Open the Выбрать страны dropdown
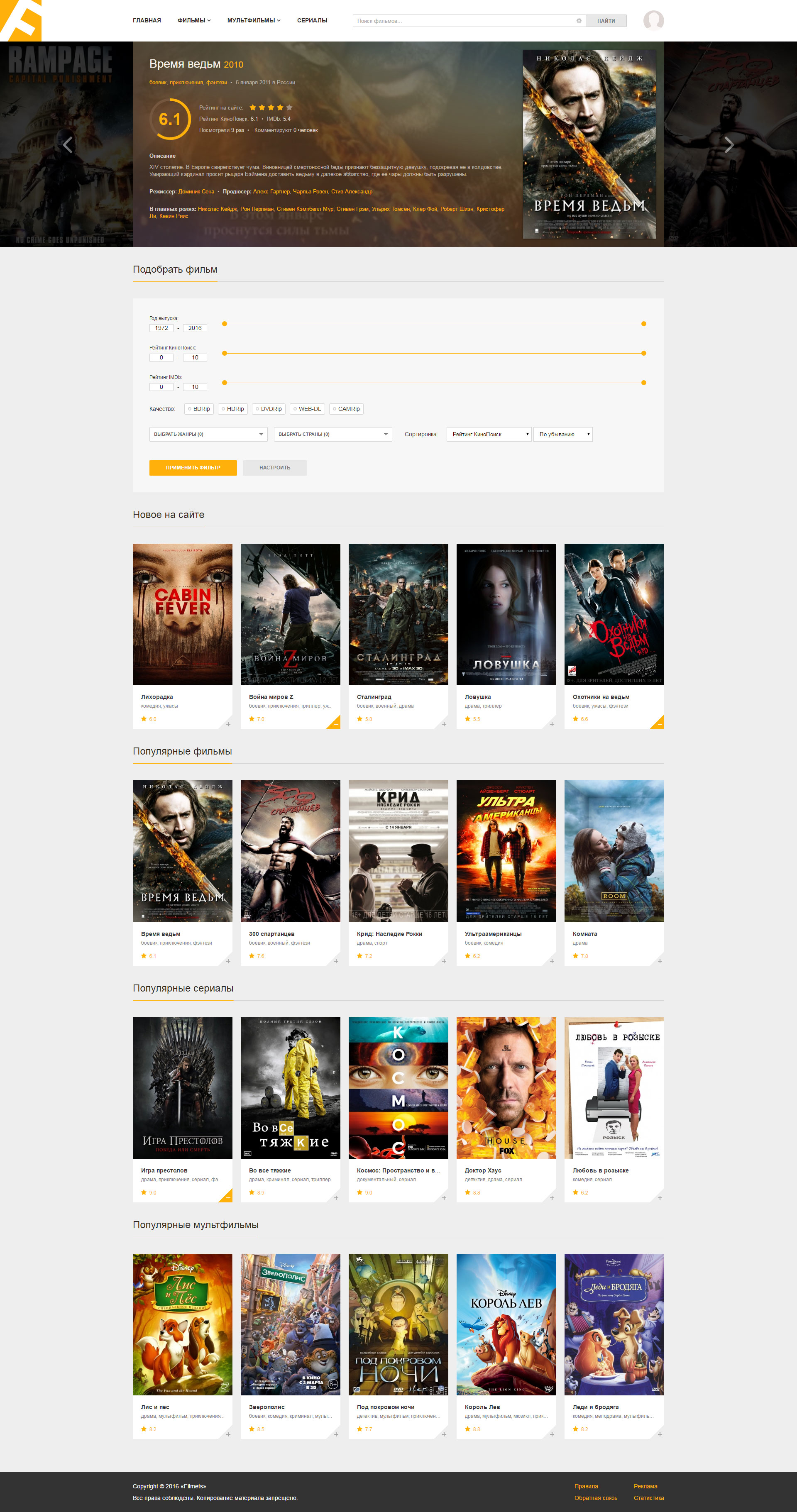Screen dimensions: 797x1512 pyautogui.click(x=333, y=435)
